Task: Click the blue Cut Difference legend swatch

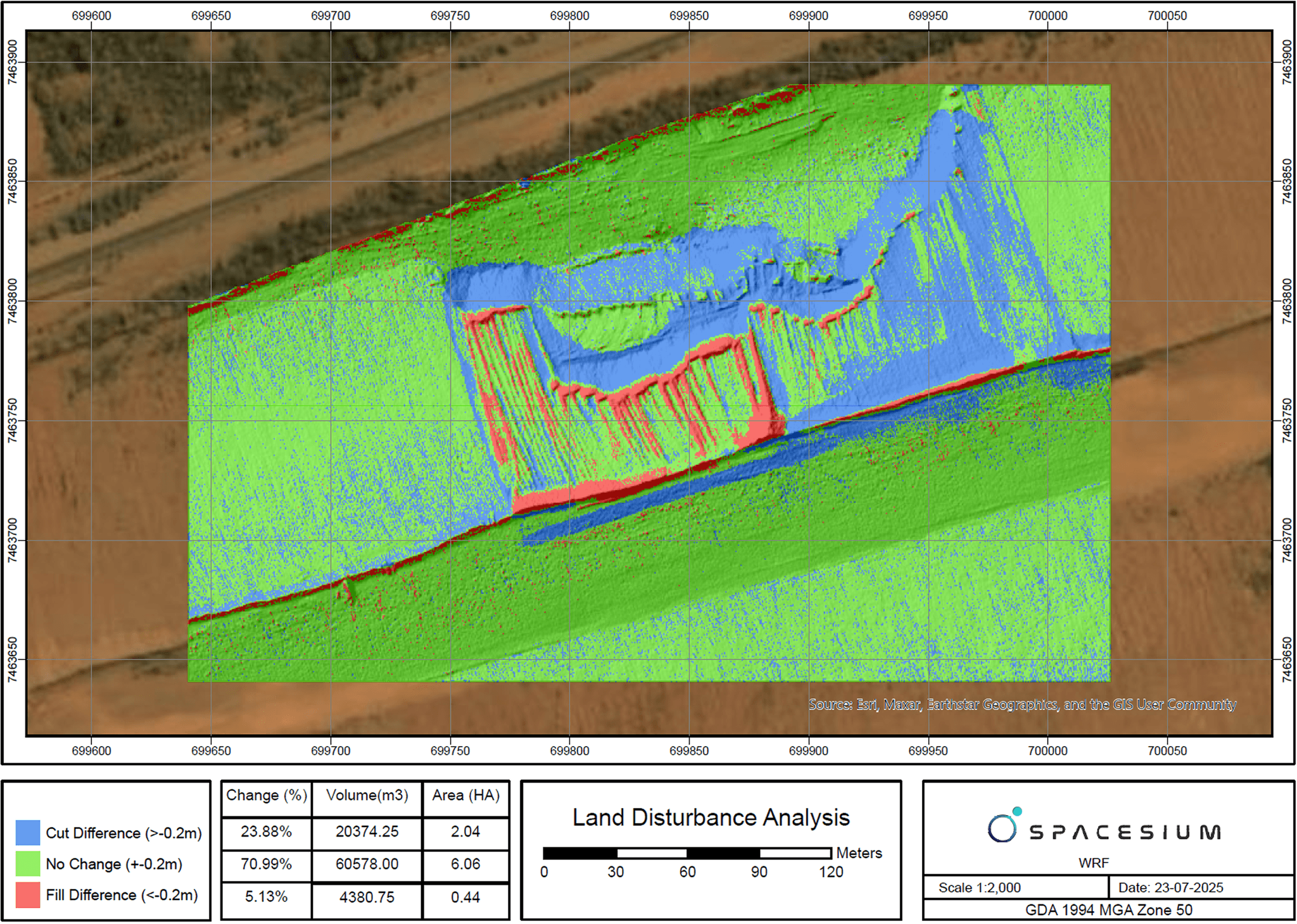Action: tap(29, 833)
